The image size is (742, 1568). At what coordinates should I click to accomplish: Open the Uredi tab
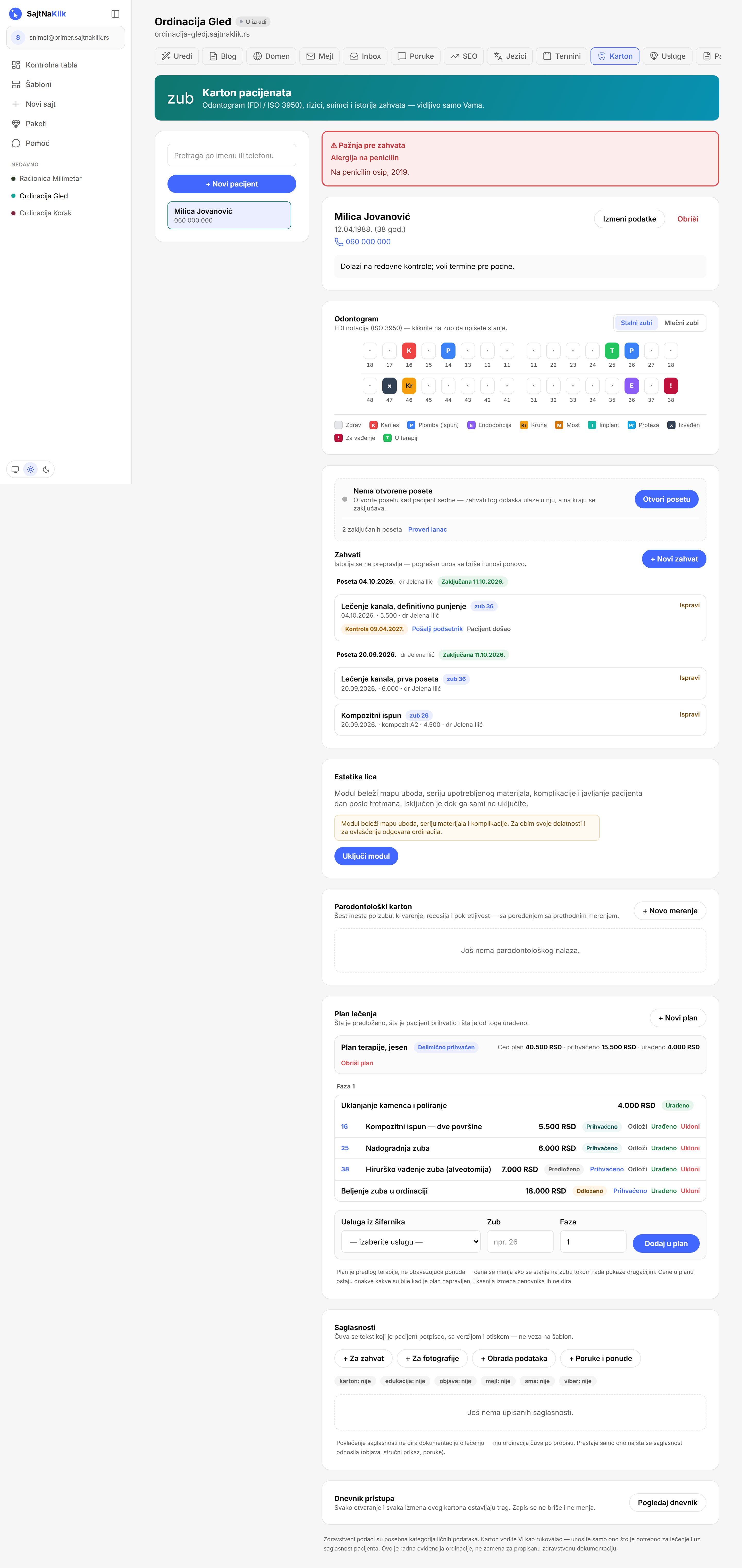tap(176, 56)
